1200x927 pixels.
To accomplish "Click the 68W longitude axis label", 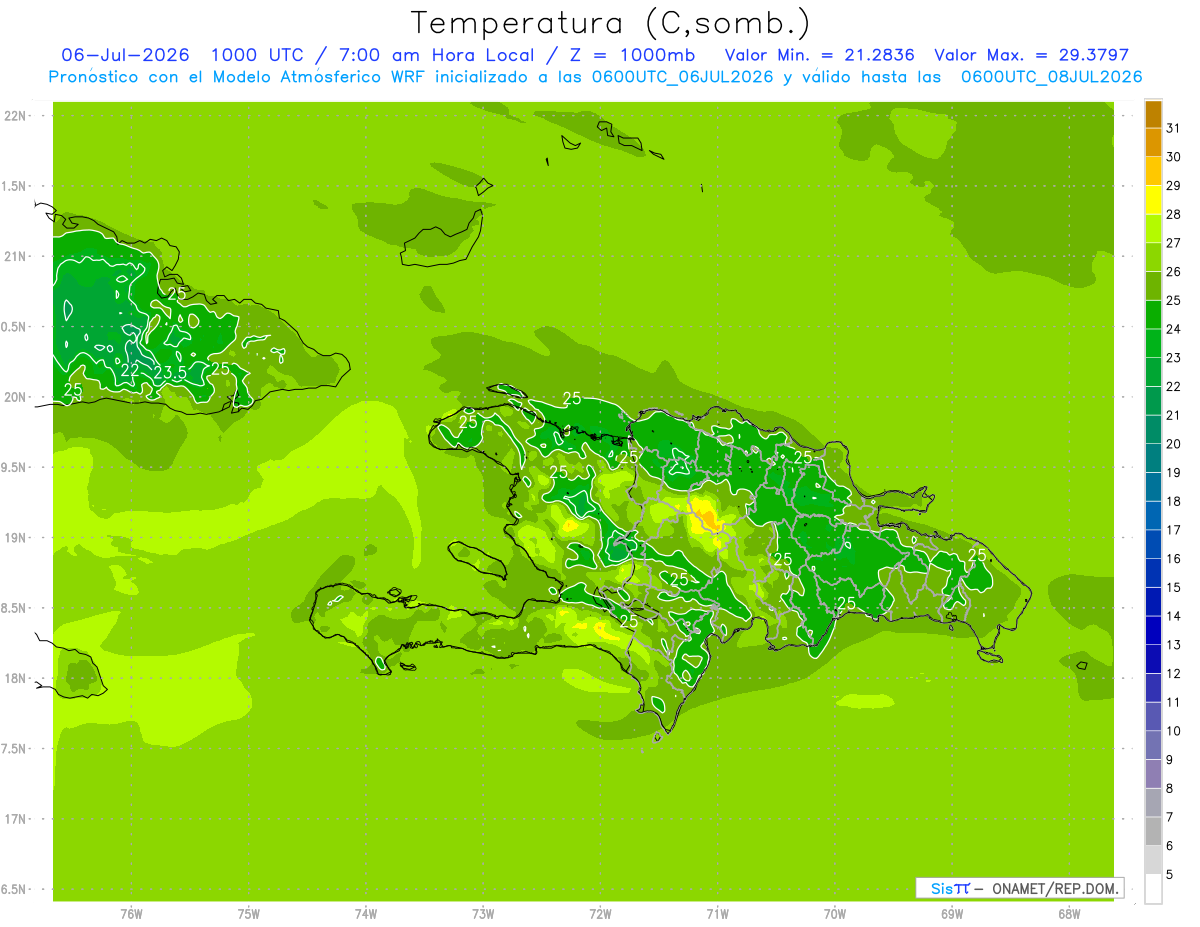I will pyautogui.click(x=1069, y=913).
